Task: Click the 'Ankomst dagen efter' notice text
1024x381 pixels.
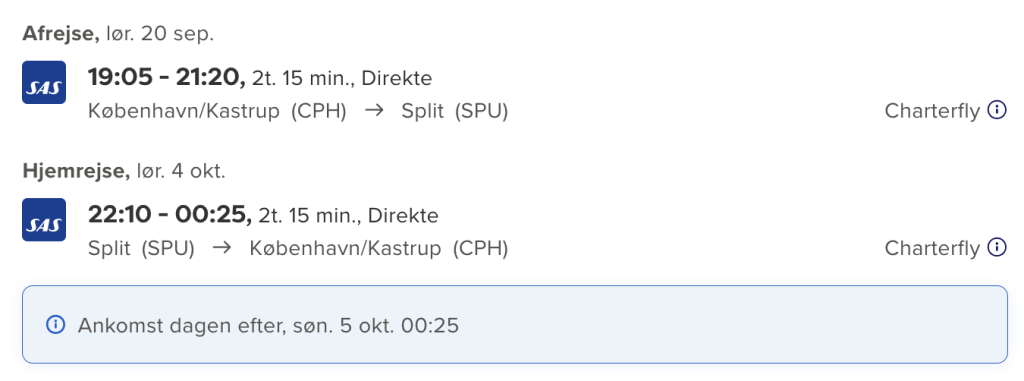Action: pos(268,325)
